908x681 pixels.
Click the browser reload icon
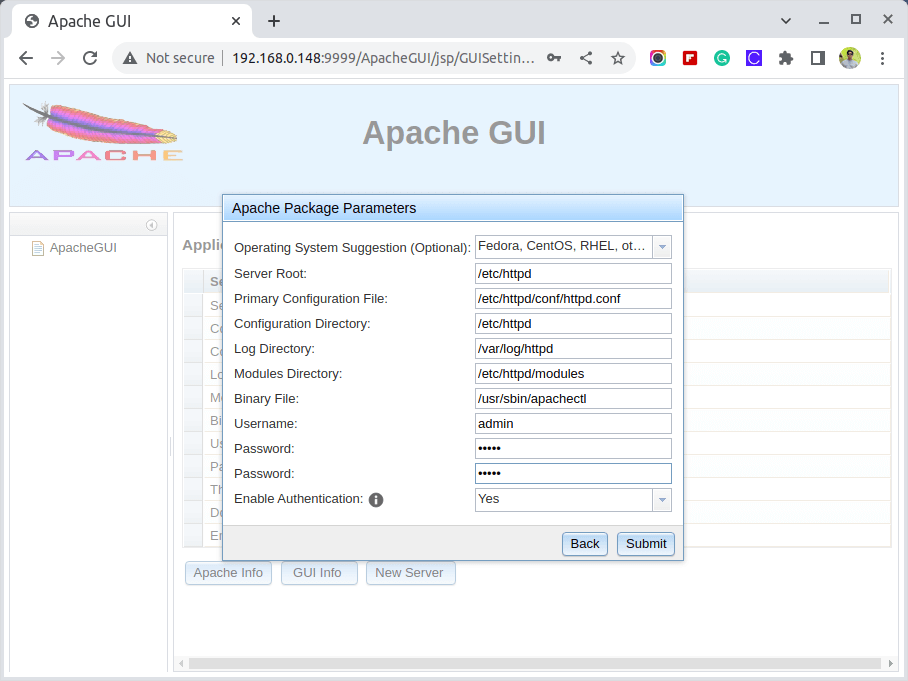tap(90, 58)
